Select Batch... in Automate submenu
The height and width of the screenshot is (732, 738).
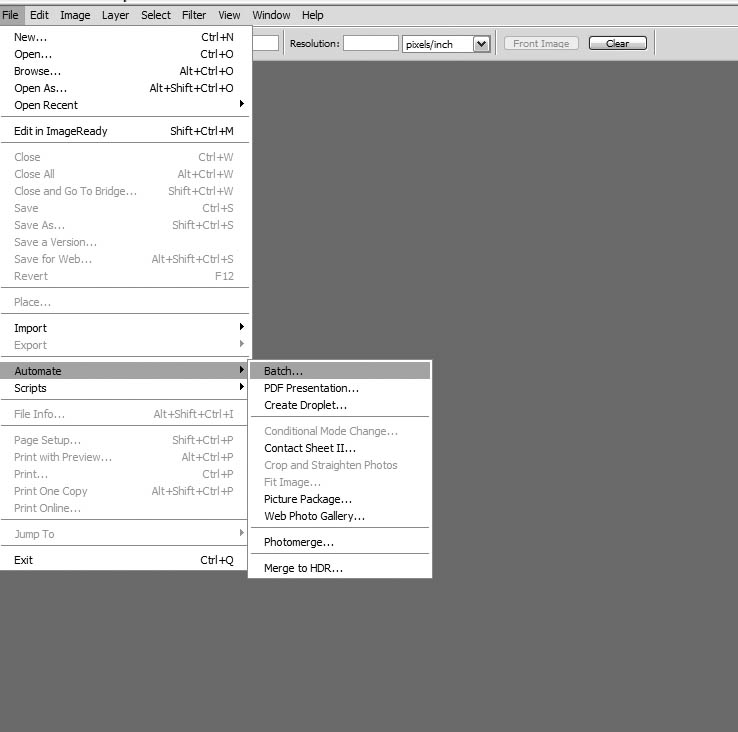[x=340, y=371]
